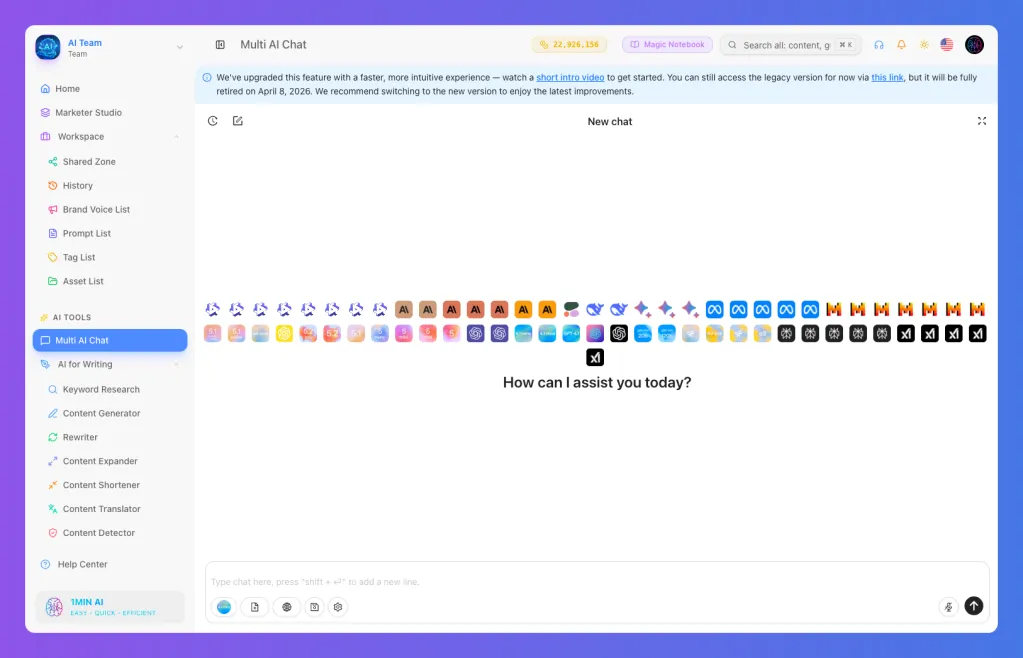Open chat settings gear below input
1023x658 pixels.
point(338,607)
